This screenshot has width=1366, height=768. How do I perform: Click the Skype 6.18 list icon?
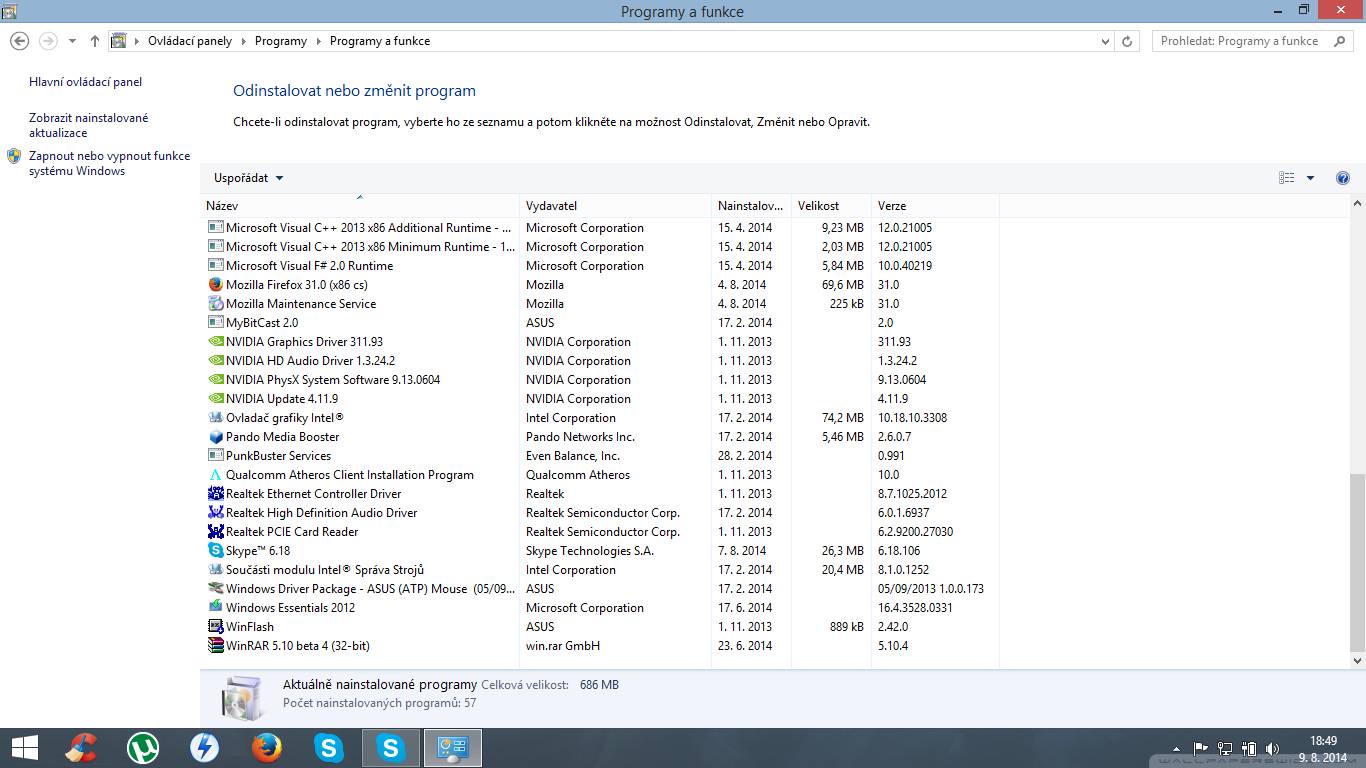[x=215, y=551]
